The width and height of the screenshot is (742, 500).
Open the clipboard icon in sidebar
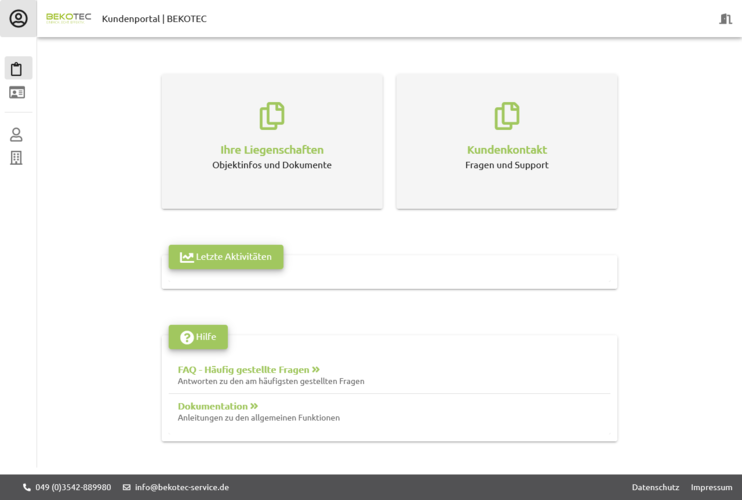pos(17,69)
